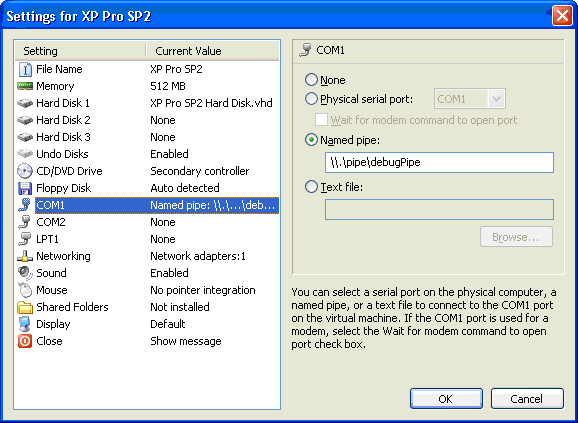Select the Close setting row
Screen dimensions: 578x423
tap(147, 341)
